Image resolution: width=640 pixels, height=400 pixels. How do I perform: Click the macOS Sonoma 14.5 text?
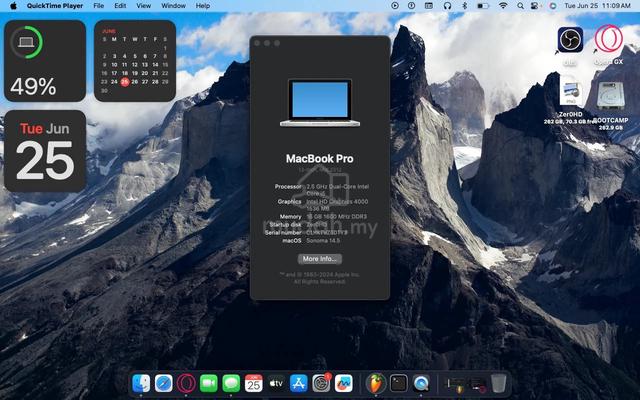[323, 240]
